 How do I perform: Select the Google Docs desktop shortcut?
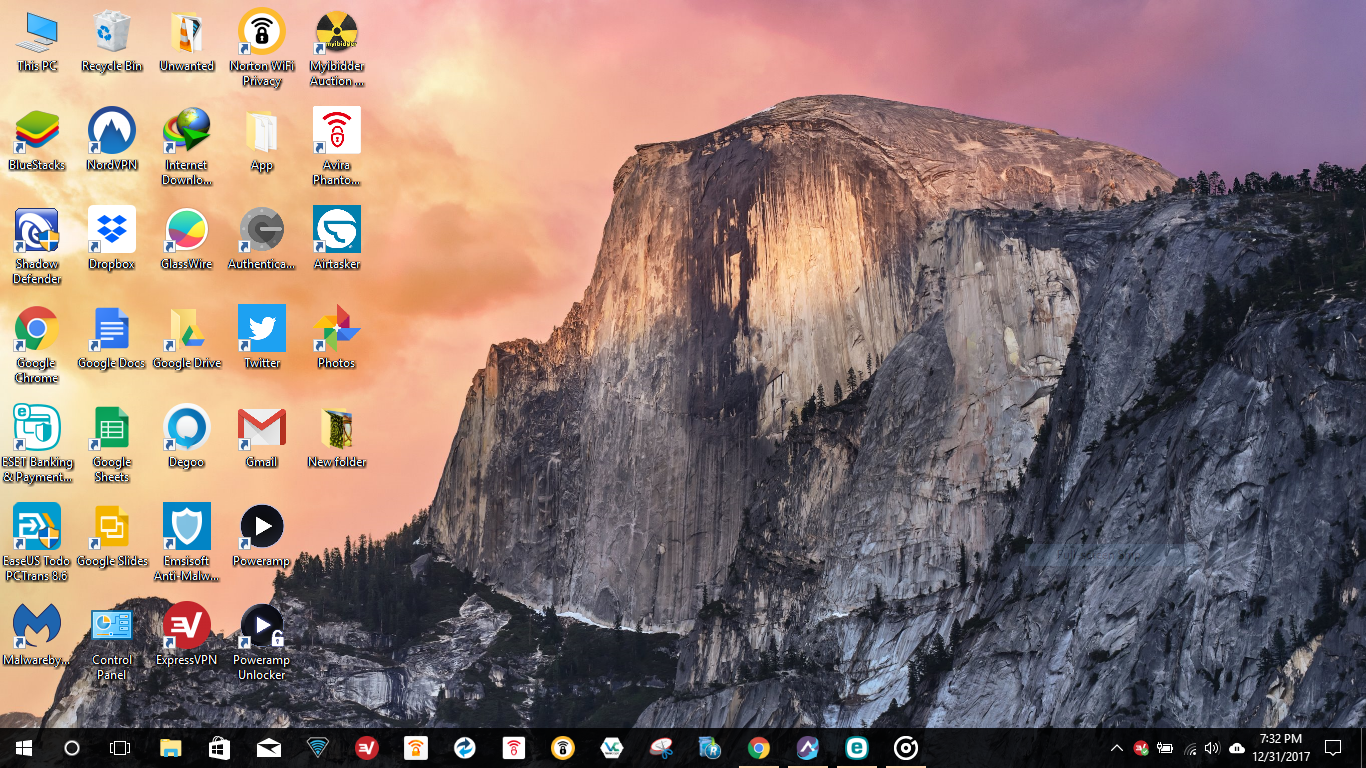[x=112, y=338]
